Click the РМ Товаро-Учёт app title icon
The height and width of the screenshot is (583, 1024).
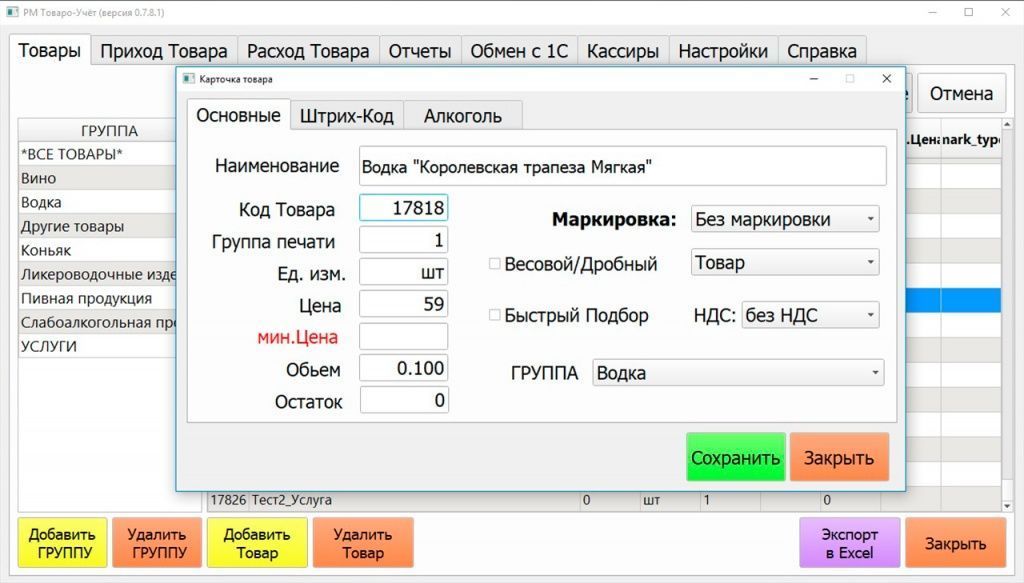[x=12, y=12]
